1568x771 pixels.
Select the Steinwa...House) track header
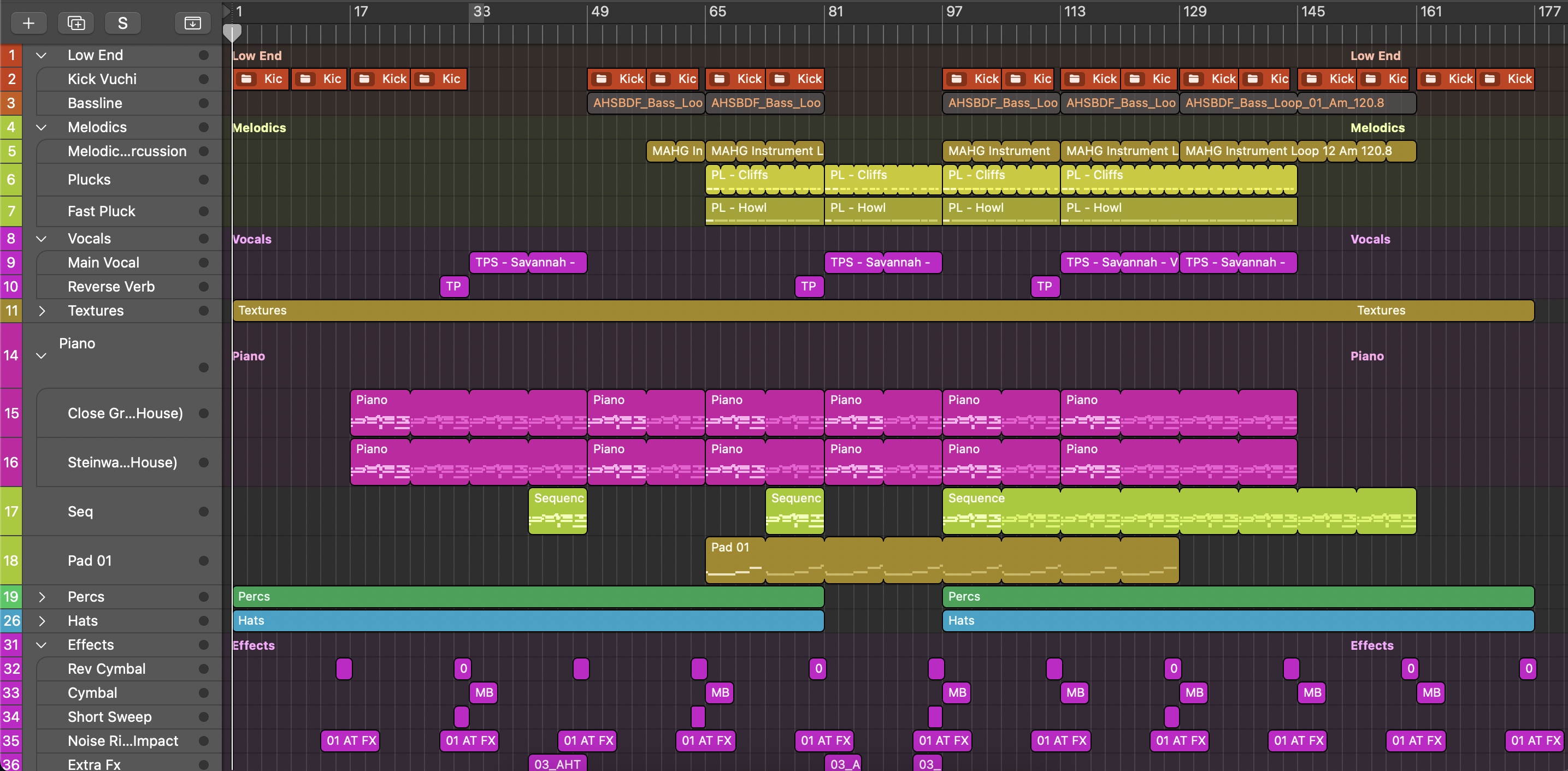[x=129, y=462]
